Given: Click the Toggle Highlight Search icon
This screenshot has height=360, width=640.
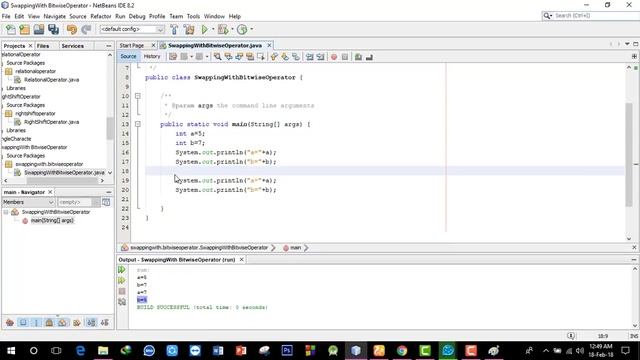Looking at the screenshot, I should click(x=250, y=57).
